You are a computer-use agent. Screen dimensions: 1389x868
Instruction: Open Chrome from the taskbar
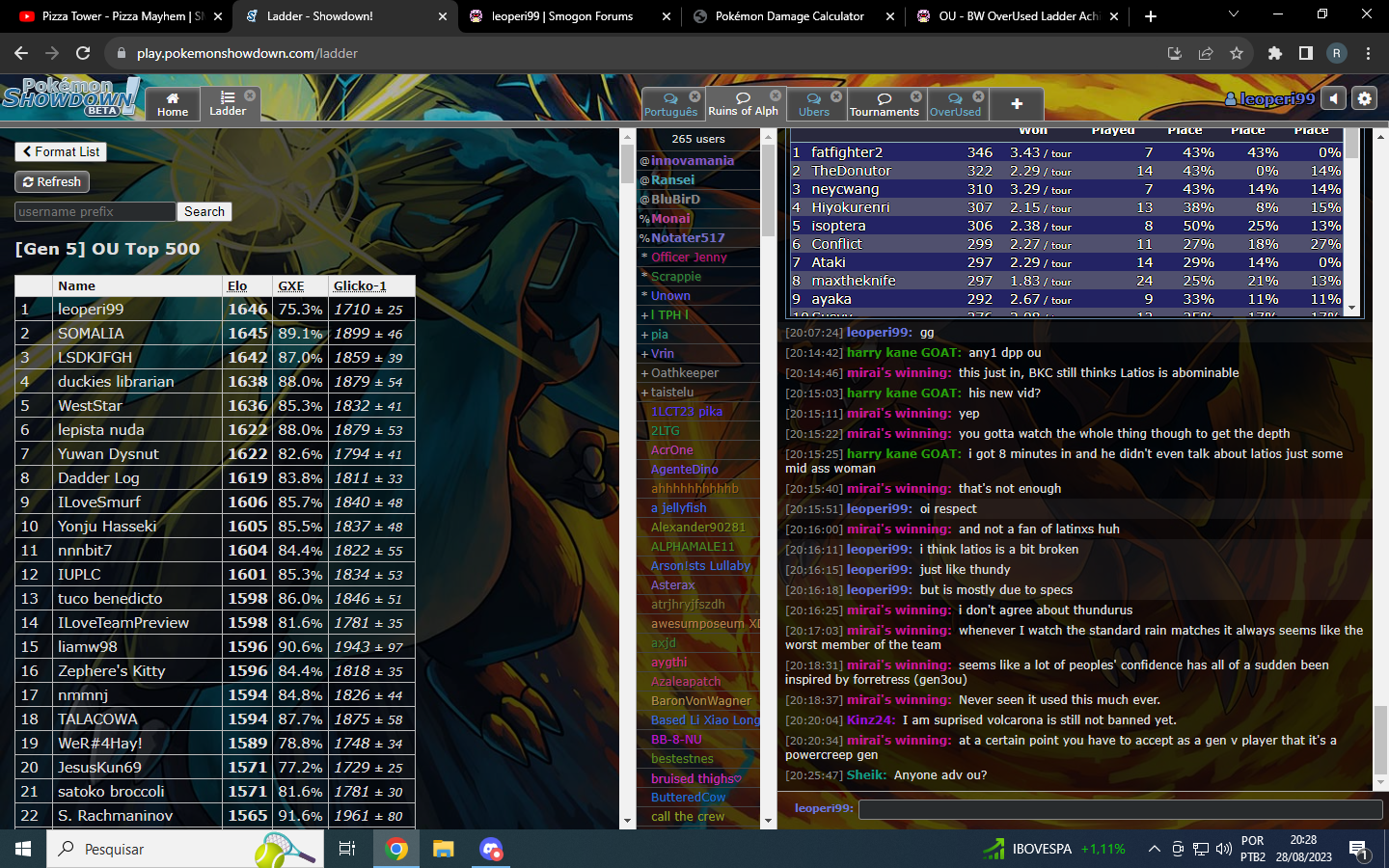396,849
